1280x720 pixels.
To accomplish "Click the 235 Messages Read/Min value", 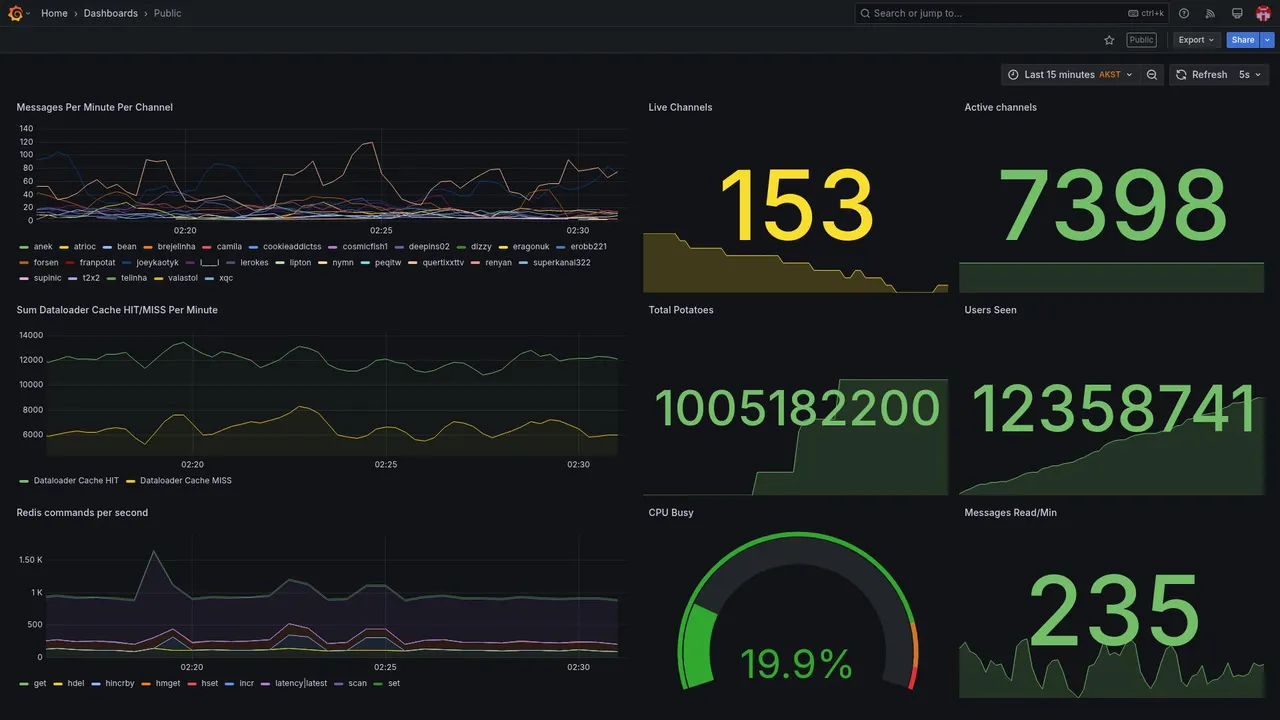I will click(x=1113, y=611).
